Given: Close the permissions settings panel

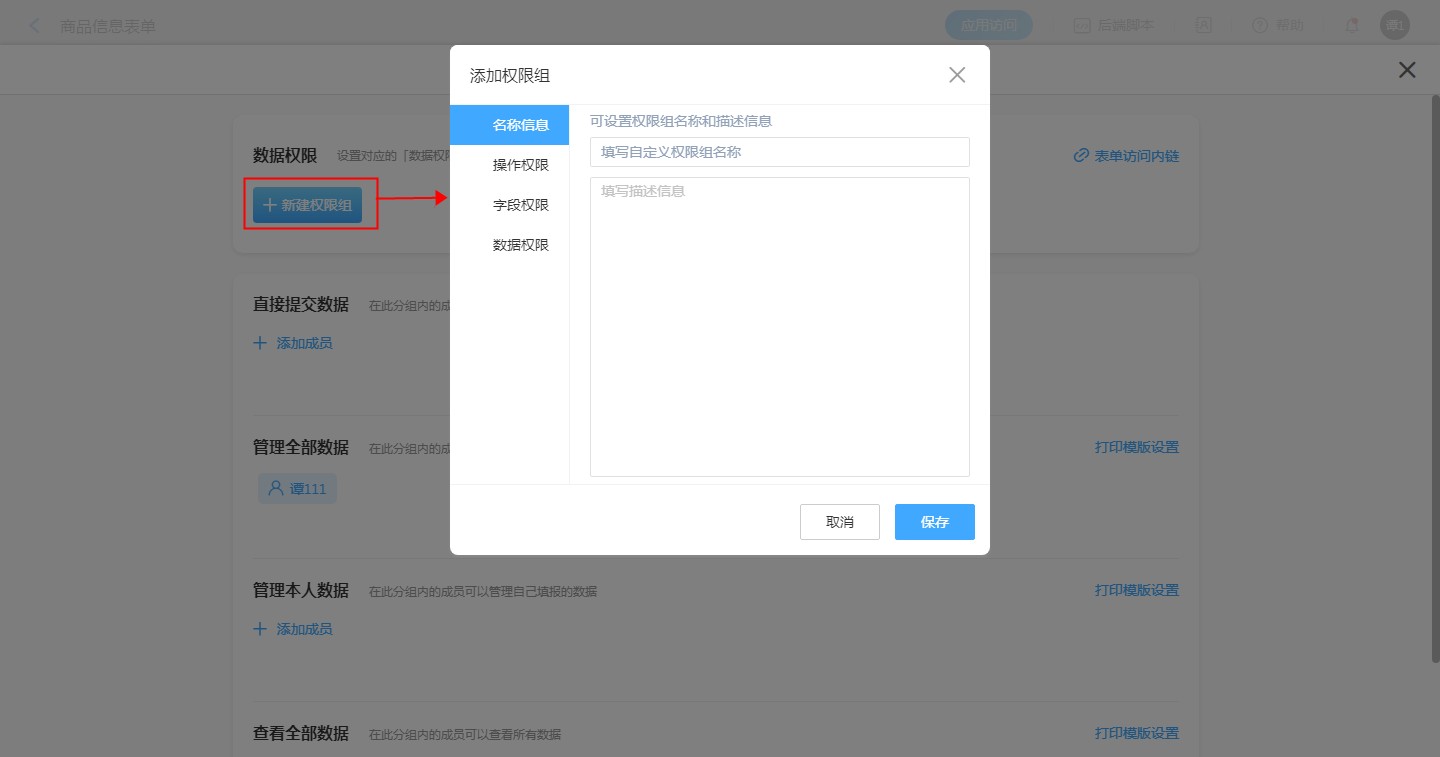Looking at the screenshot, I should click(1407, 70).
